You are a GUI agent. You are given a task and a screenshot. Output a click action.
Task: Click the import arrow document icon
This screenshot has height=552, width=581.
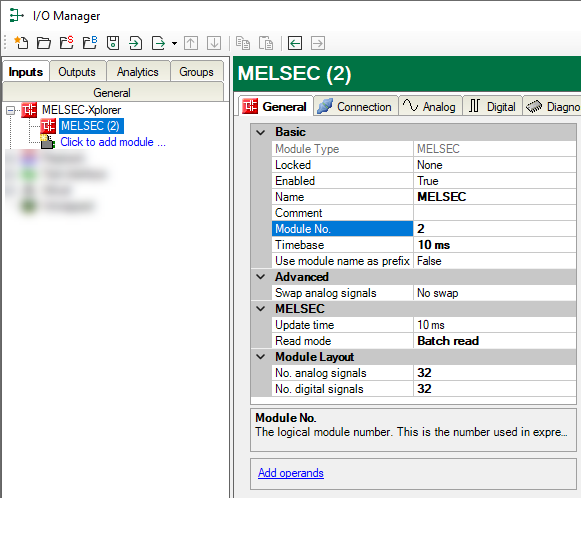tap(135, 43)
